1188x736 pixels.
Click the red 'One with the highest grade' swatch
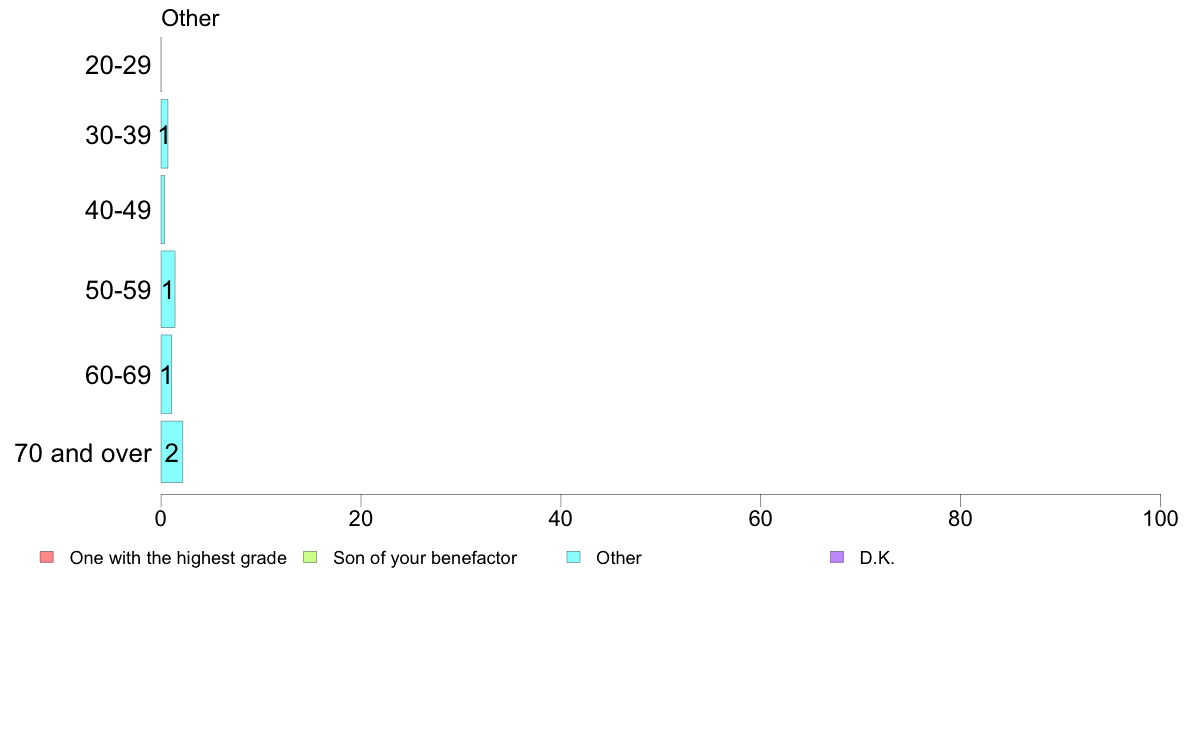coord(47,557)
